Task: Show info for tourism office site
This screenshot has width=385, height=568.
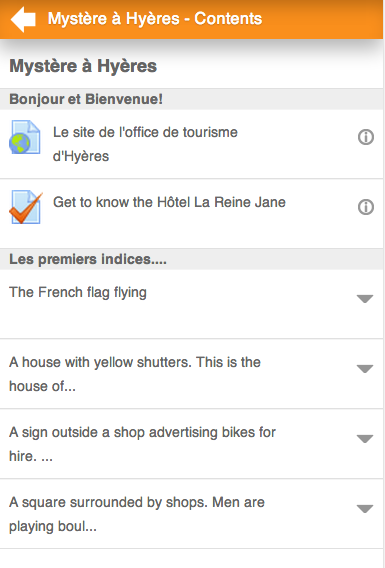Action: point(366,137)
